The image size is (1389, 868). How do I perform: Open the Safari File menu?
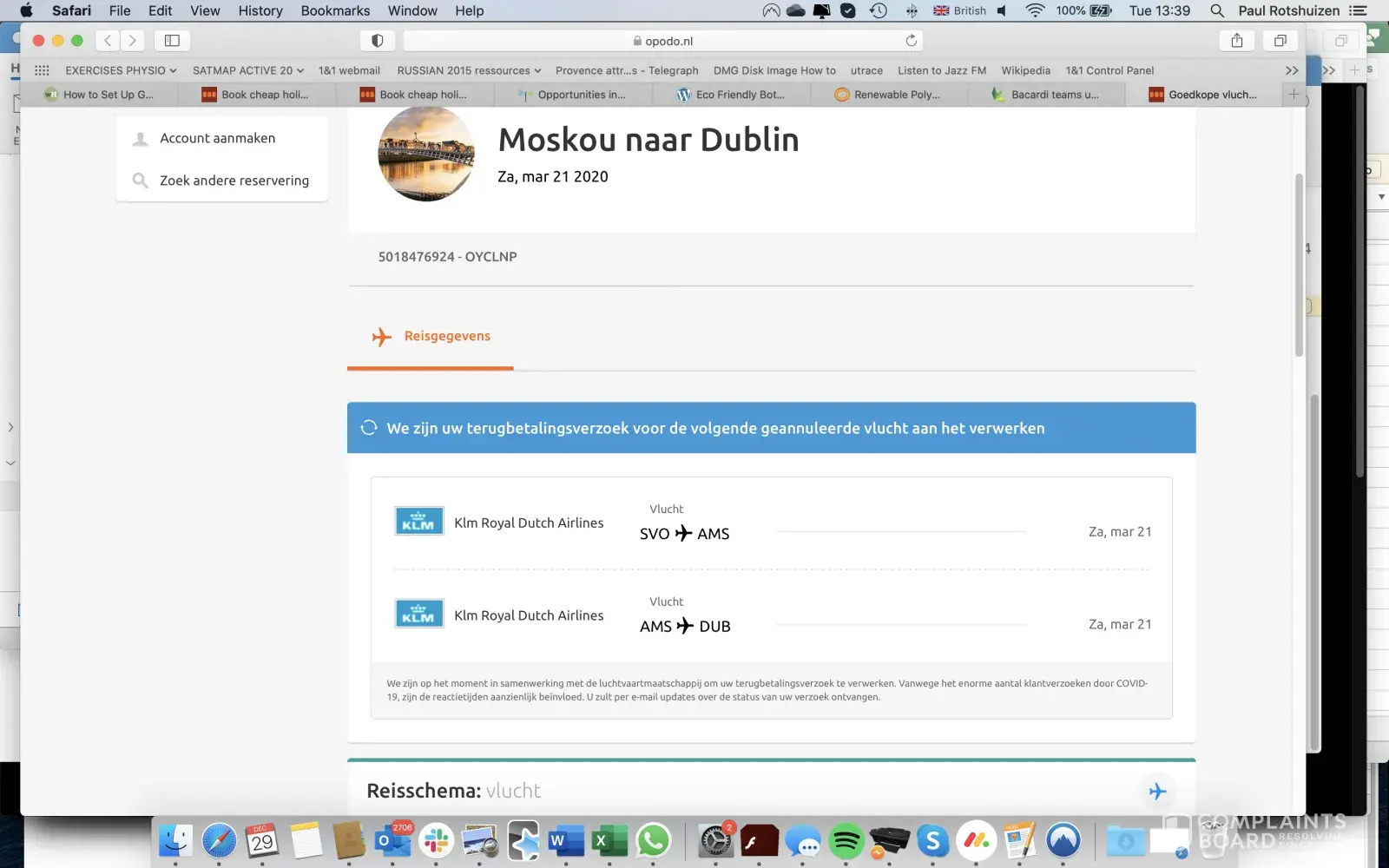tap(120, 10)
